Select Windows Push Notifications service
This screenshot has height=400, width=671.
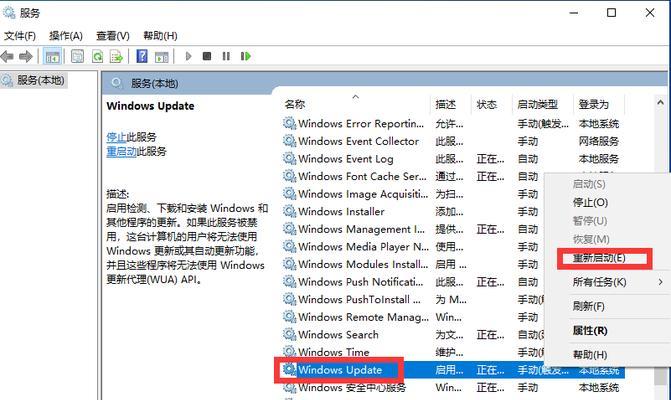point(413,282)
